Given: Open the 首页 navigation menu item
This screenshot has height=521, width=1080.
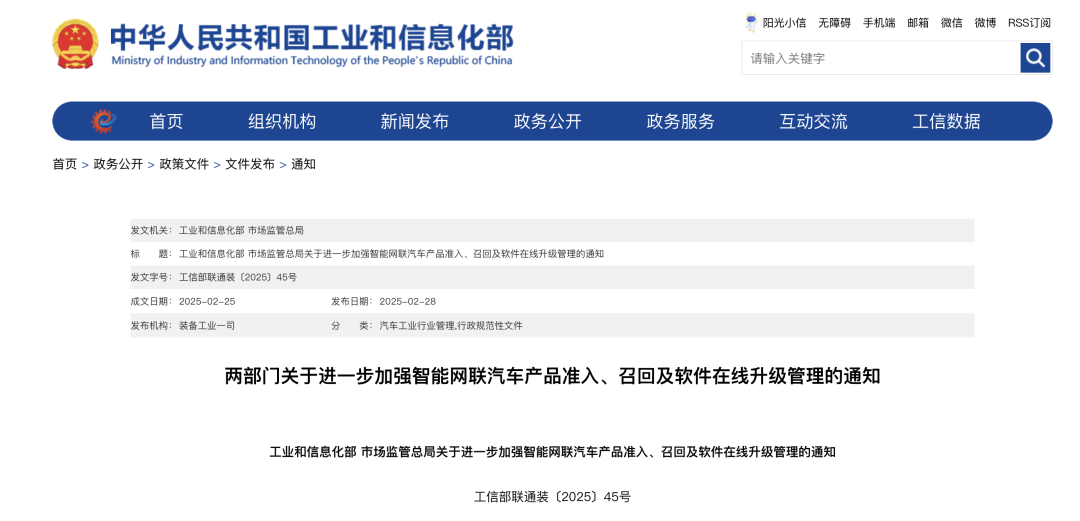Looking at the screenshot, I should (167, 122).
